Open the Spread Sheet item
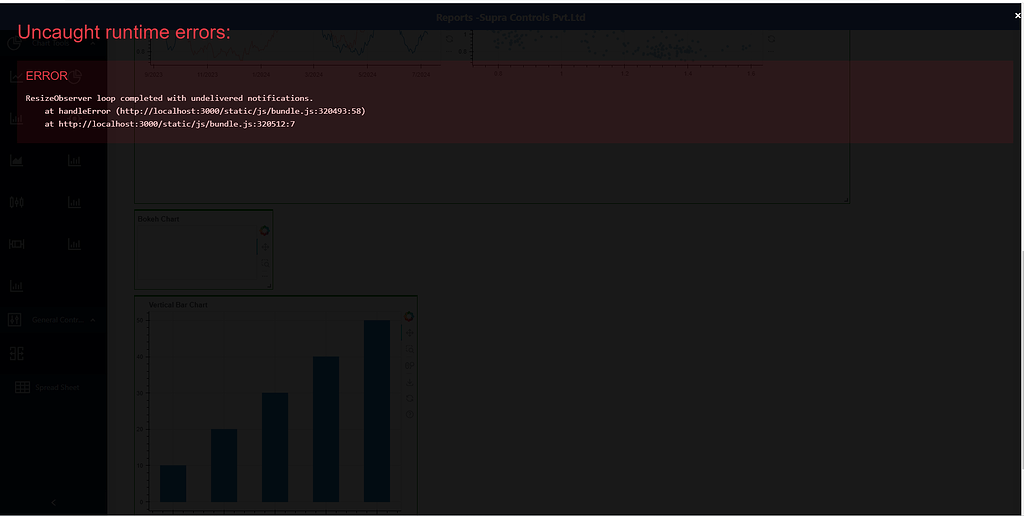Viewport: 1024px width, 516px height. (x=56, y=387)
